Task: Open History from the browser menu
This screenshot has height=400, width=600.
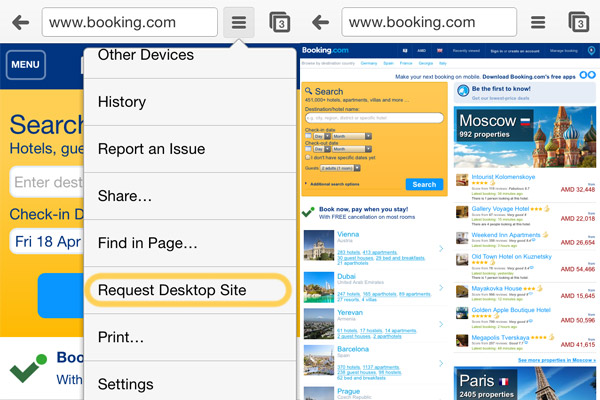Action: point(190,102)
